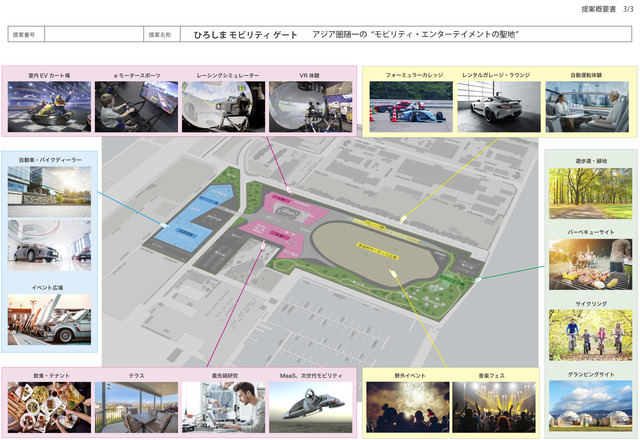Viewport: 640px width, 440px height.
Task: Click the 音楽フェス concert photo
Action: pos(494,407)
